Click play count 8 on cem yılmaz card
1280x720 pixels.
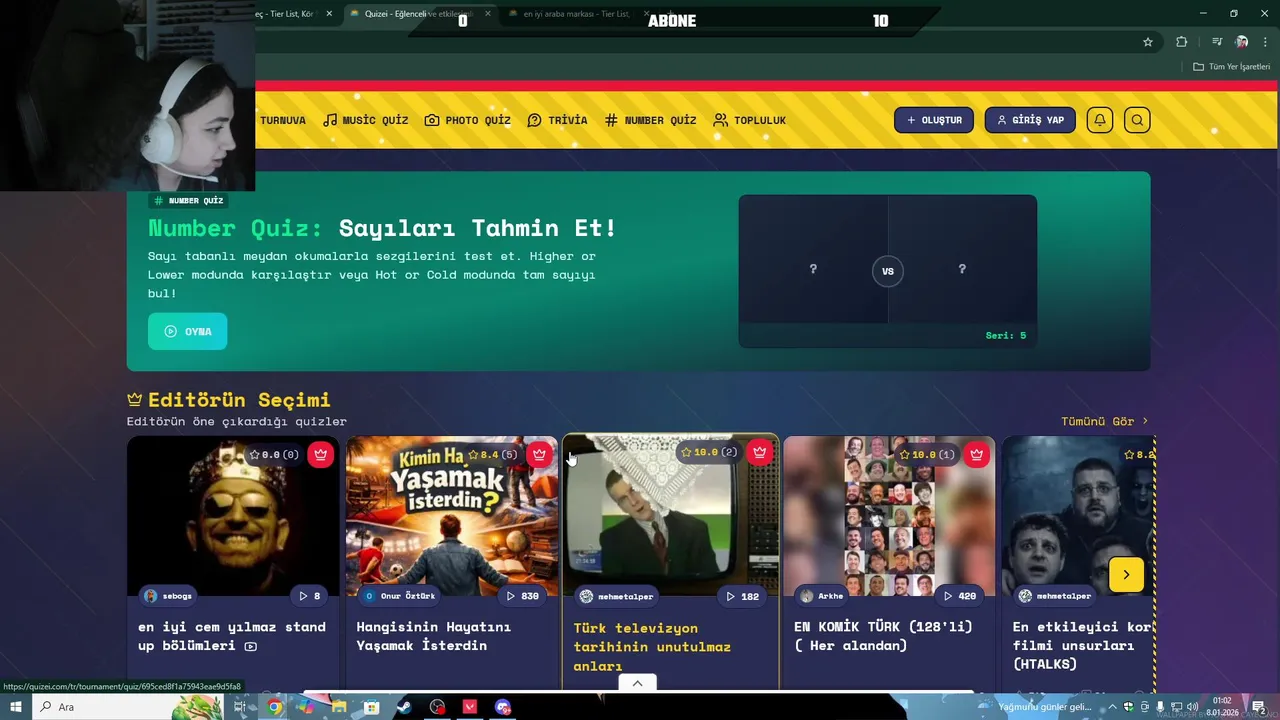310,596
